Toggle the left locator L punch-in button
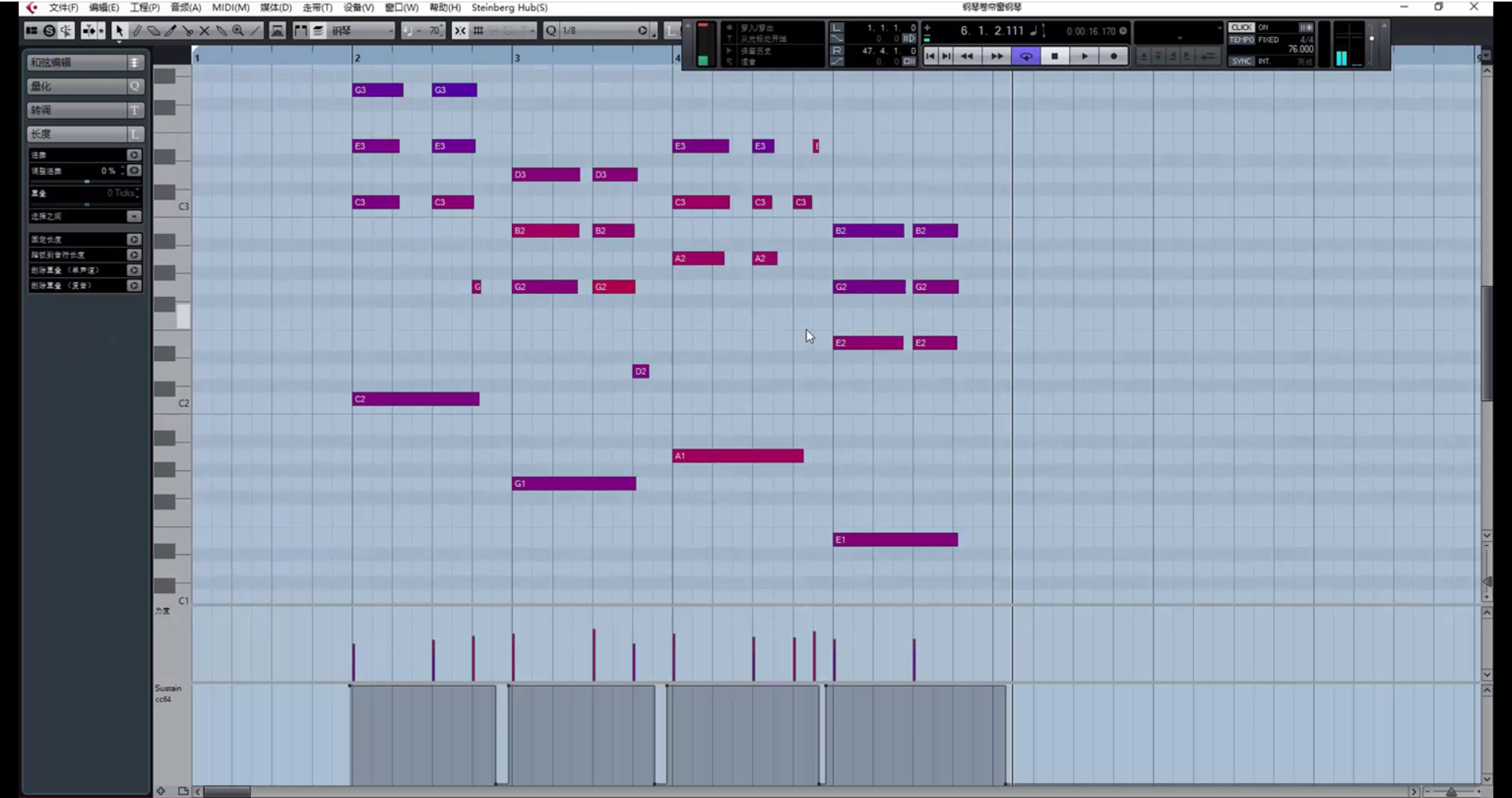This screenshot has width=1512, height=798. click(837, 28)
